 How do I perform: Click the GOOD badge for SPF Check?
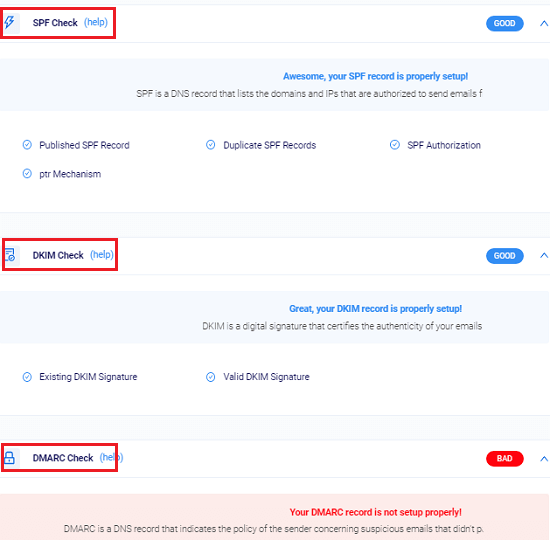[x=505, y=24]
